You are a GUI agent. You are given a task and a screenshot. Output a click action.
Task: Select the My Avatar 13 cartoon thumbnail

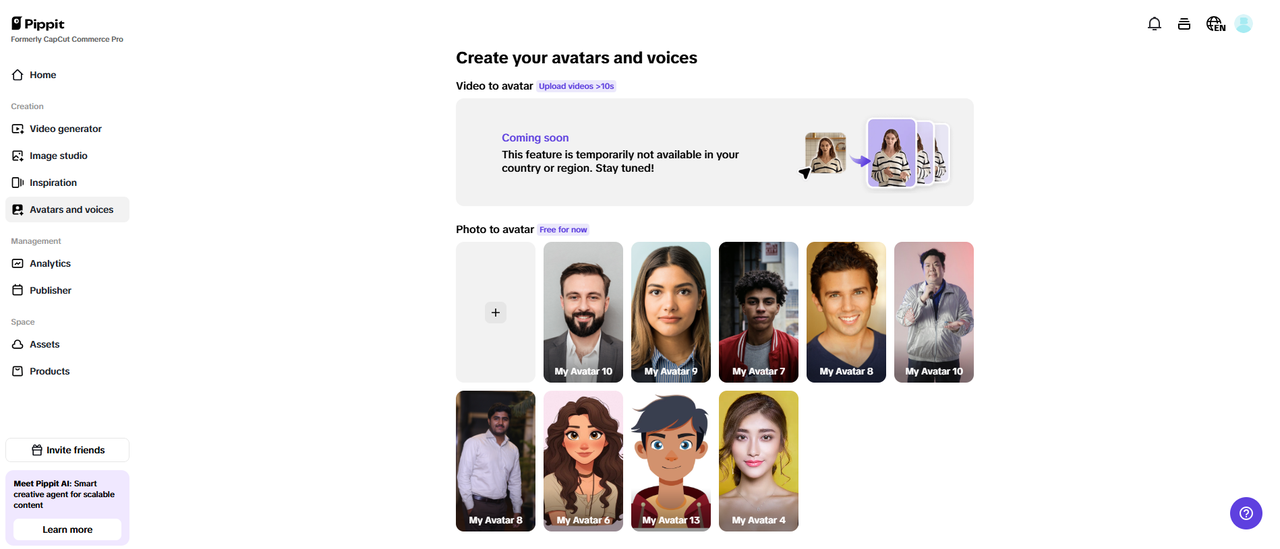tap(670, 461)
